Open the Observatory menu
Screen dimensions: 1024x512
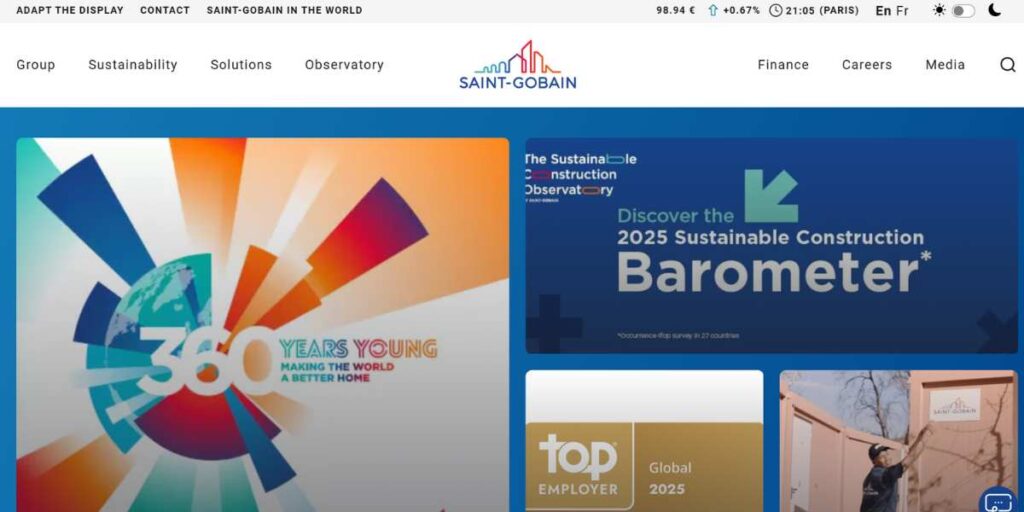pyautogui.click(x=344, y=65)
